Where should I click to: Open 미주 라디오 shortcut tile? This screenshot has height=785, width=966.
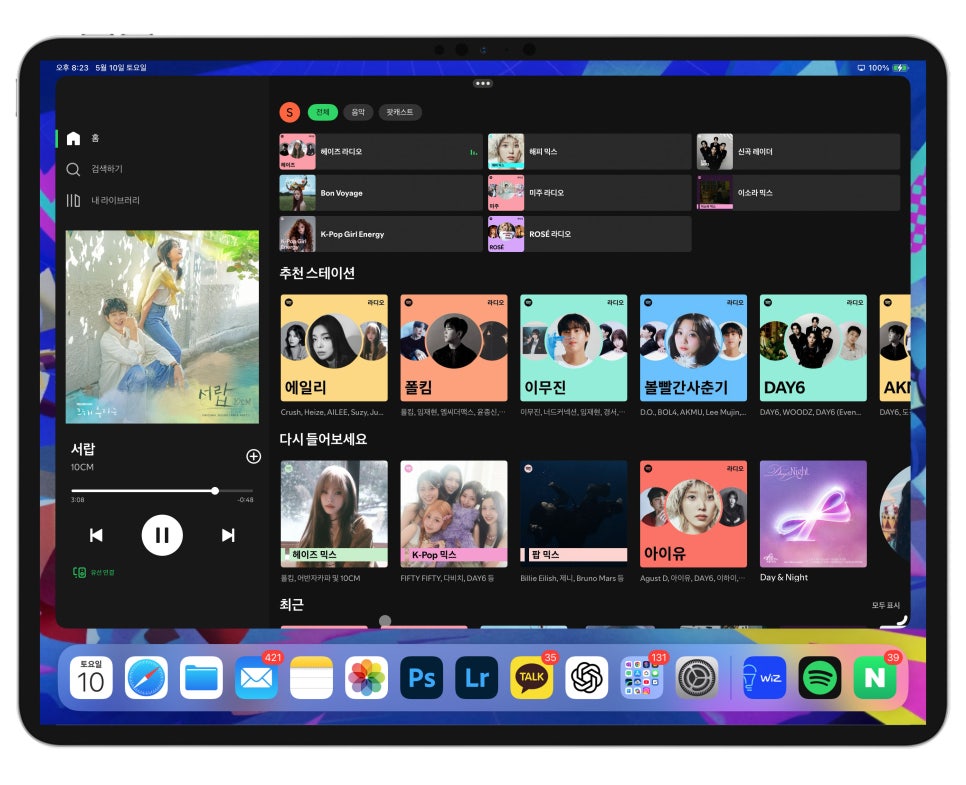[x=590, y=193]
